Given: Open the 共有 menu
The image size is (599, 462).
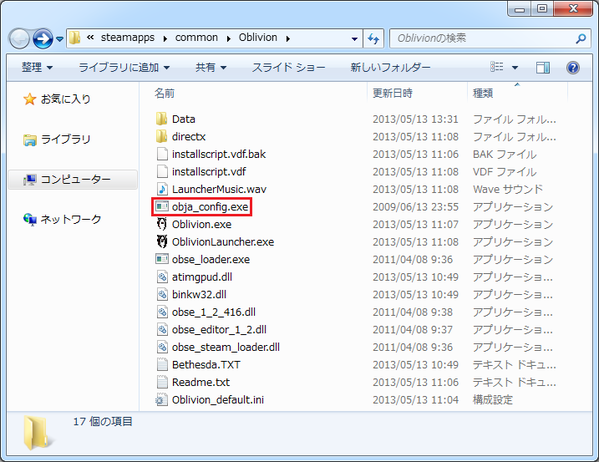Looking at the screenshot, I should (x=211, y=68).
